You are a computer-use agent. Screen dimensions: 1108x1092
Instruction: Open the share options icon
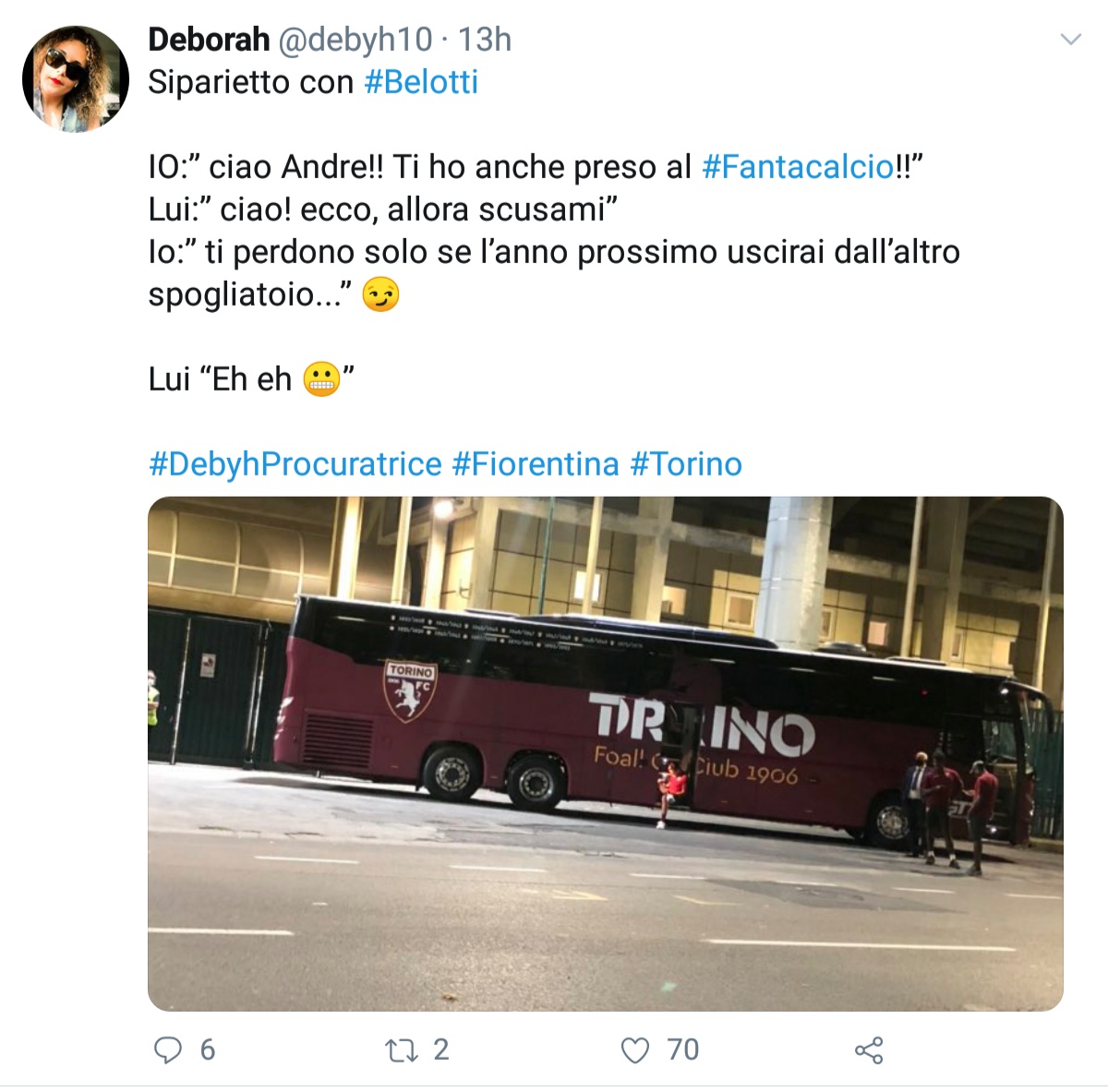[x=870, y=1050]
